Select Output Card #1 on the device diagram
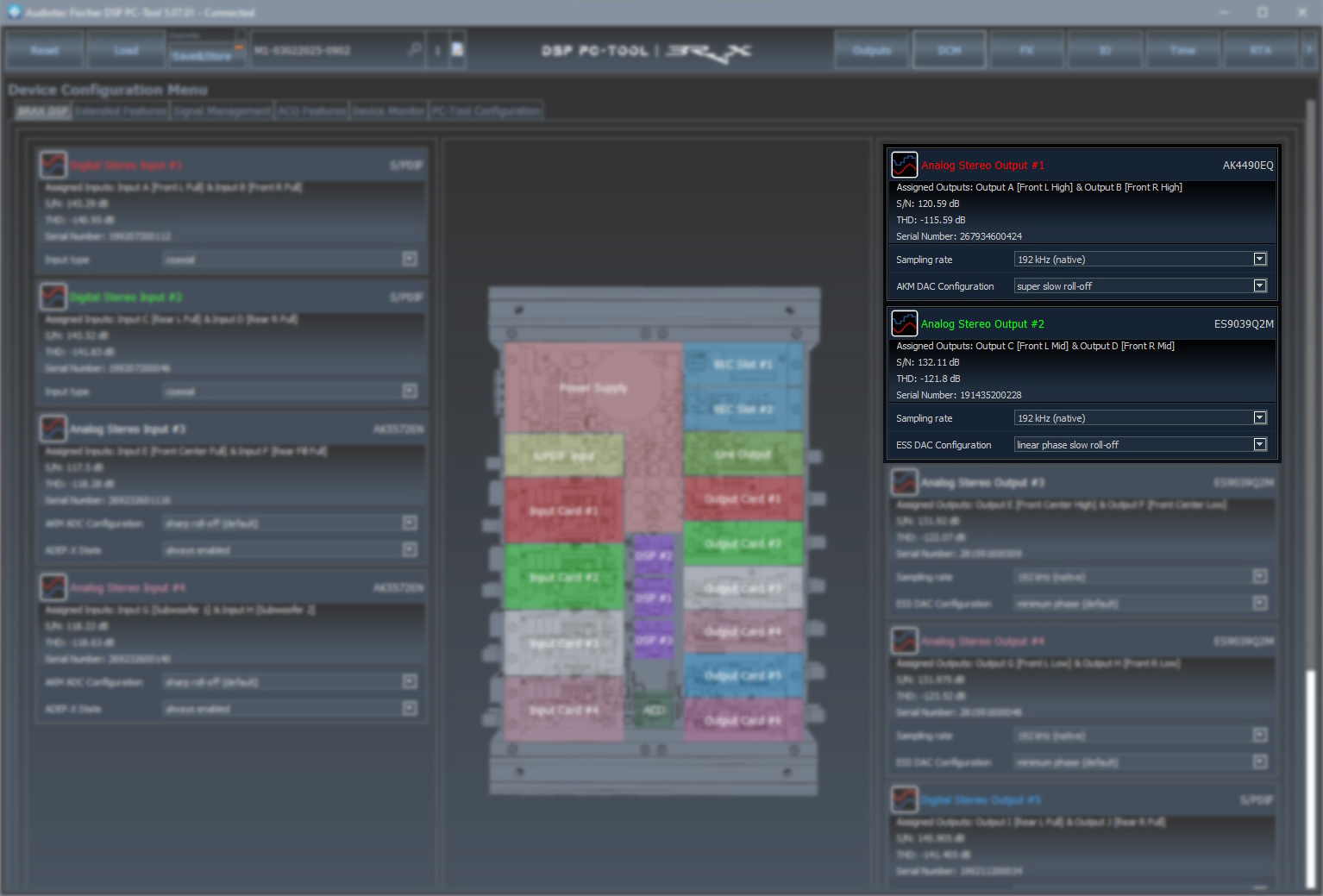 (743, 499)
